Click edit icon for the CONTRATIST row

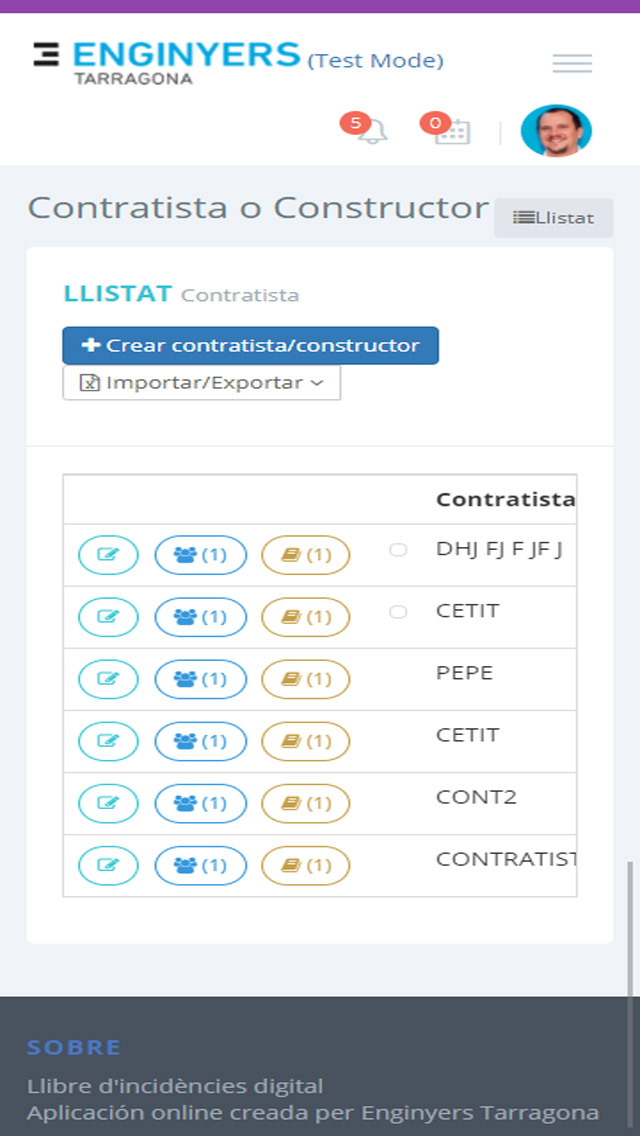pyautogui.click(x=108, y=865)
